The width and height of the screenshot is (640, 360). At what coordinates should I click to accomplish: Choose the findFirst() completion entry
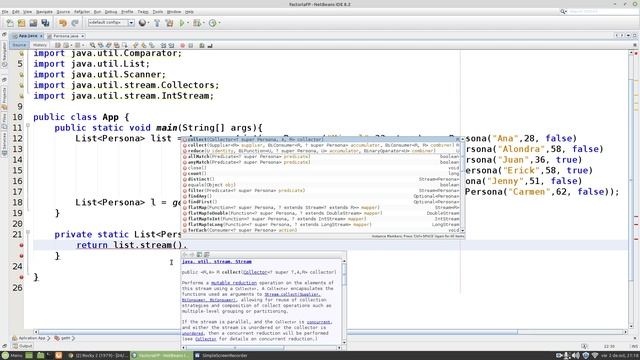tap(321, 202)
